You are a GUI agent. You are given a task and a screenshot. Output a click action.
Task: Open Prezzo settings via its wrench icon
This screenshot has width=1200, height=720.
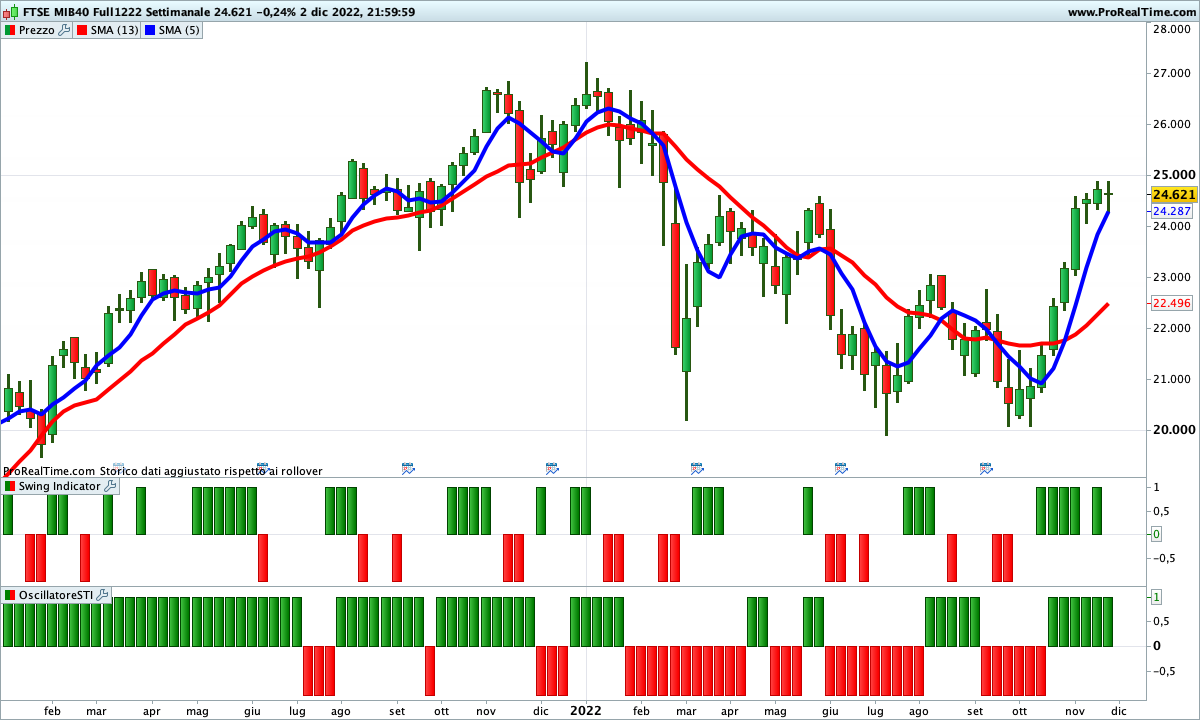pyautogui.click(x=64, y=30)
